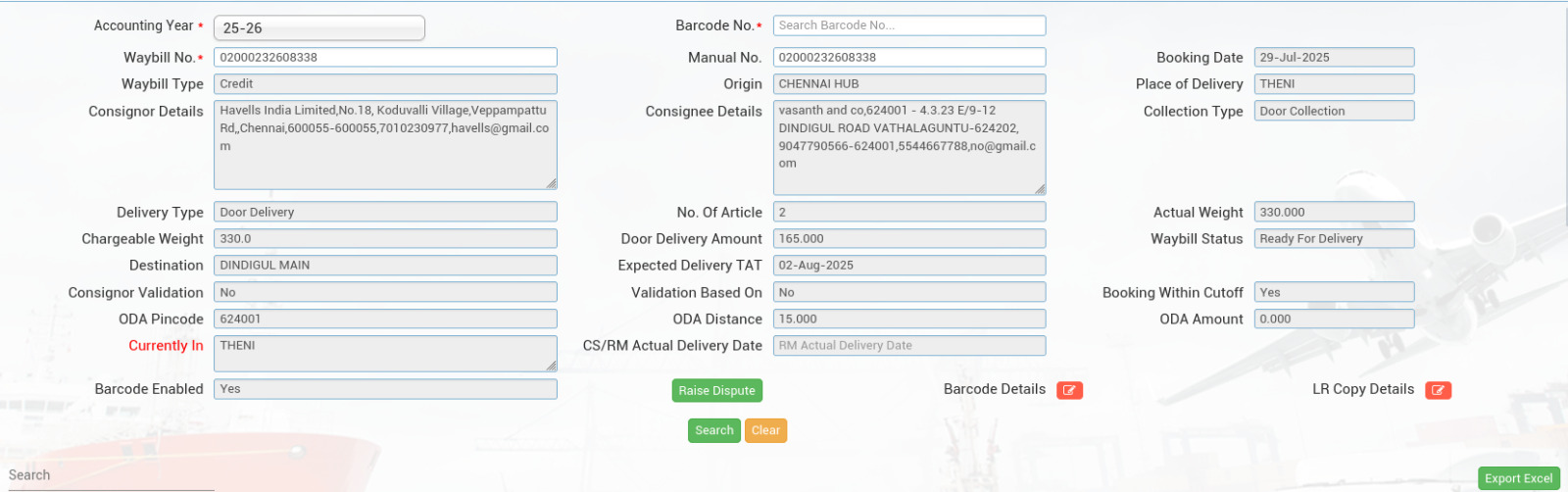The height and width of the screenshot is (492, 1568).
Task: Grab the Consignor Details resize handle
Action: pyautogui.click(x=552, y=183)
